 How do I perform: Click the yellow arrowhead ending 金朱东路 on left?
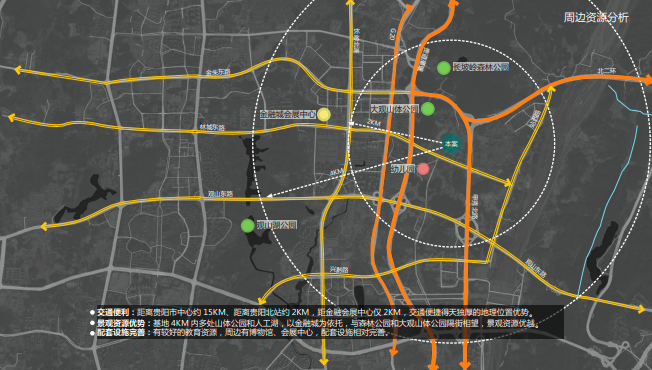pyautogui.click(x=18, y=70)
